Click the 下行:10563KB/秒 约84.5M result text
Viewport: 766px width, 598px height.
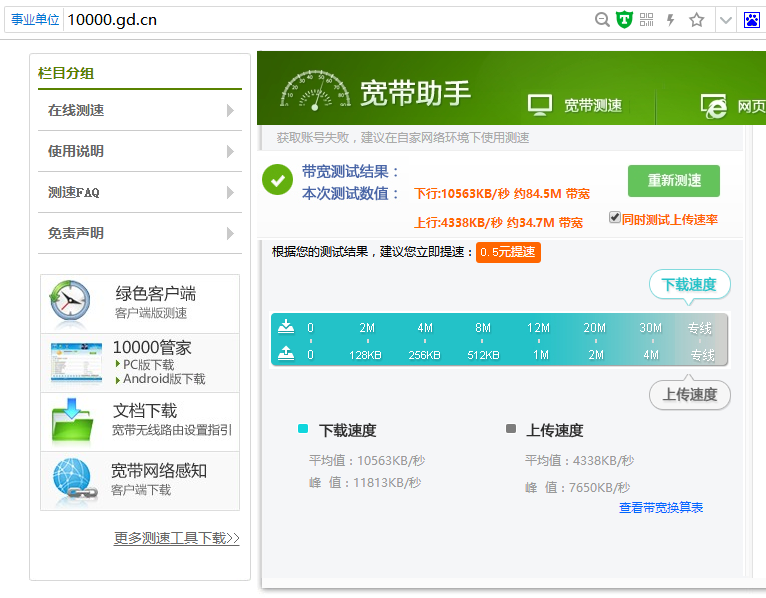(x=502, y=193)
